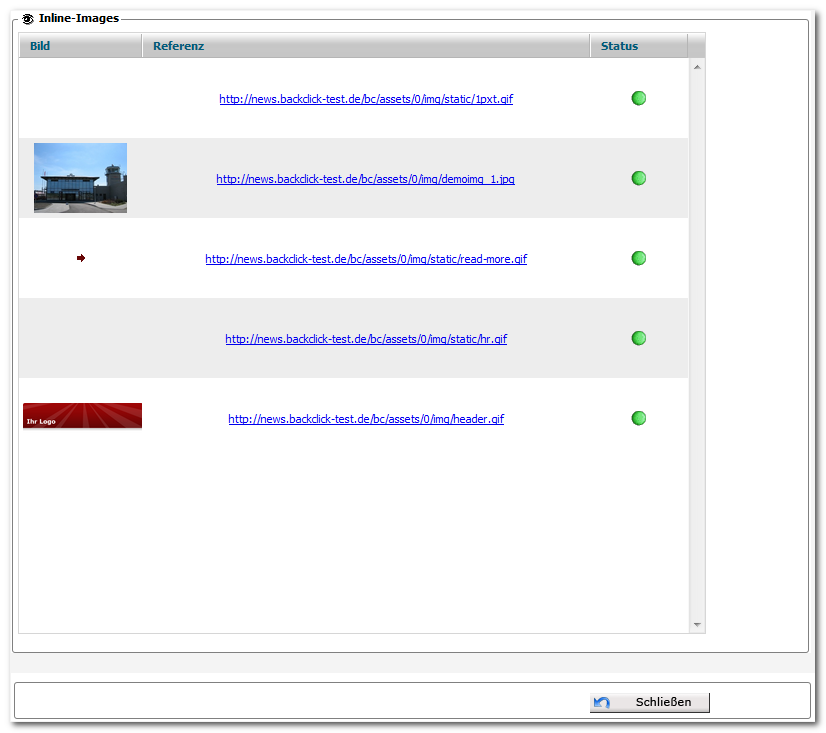Click the scrollbar down arrow
The image size is (826, 733).
pos(697,624)
